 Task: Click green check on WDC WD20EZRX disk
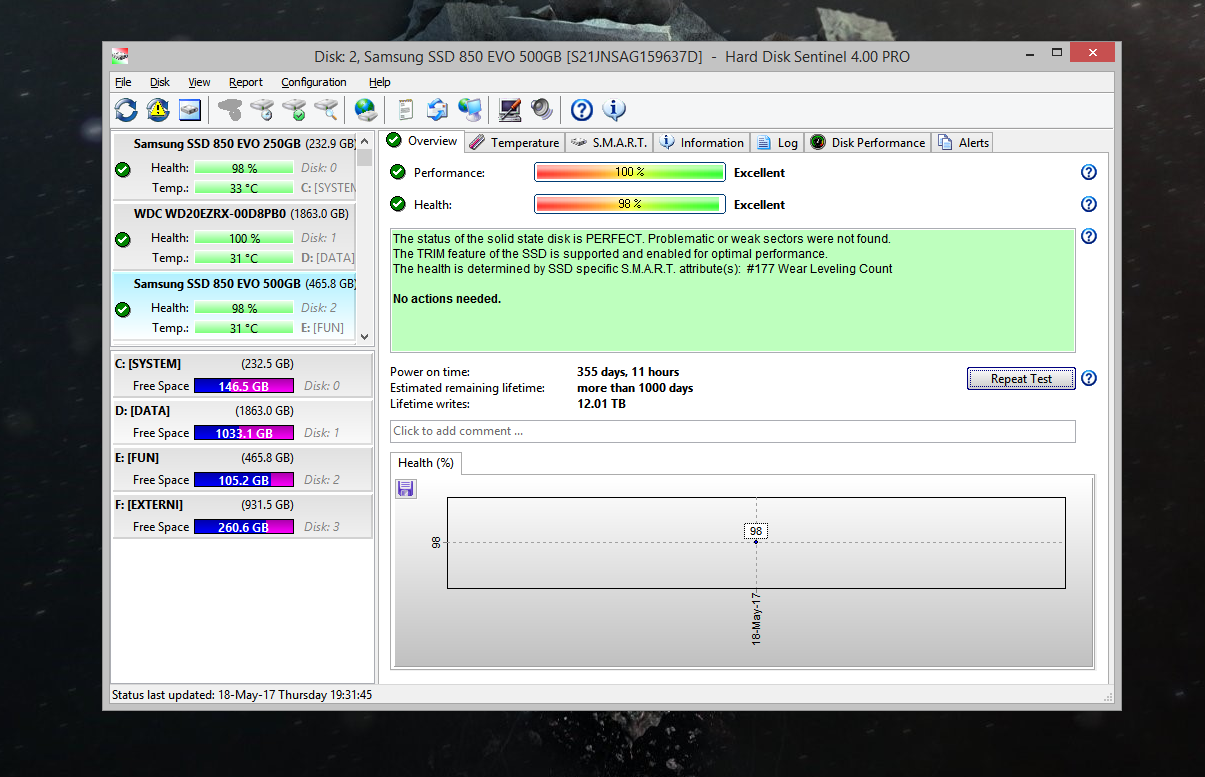[x=123, y=240]
